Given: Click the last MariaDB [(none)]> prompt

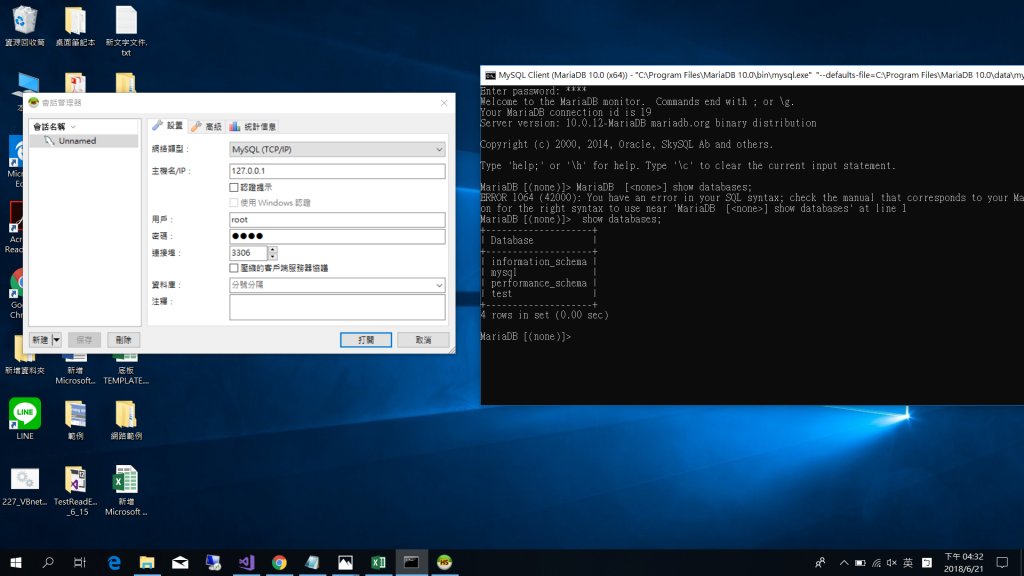Looking at the screenshot, I should 526,337.
